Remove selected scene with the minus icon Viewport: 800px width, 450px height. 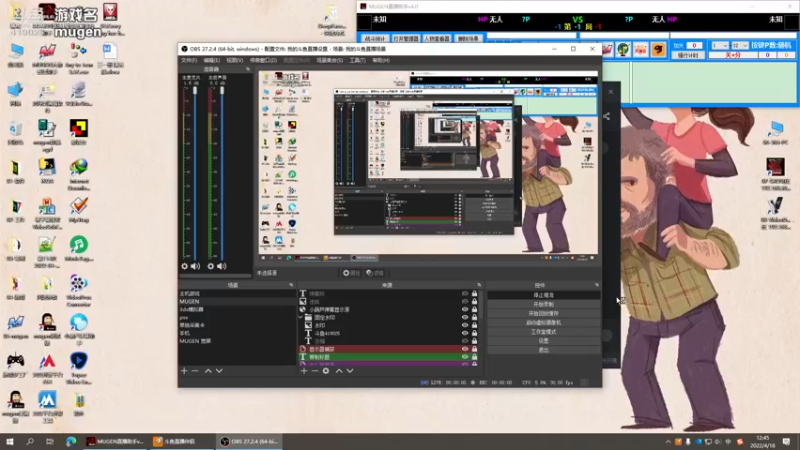195,371
